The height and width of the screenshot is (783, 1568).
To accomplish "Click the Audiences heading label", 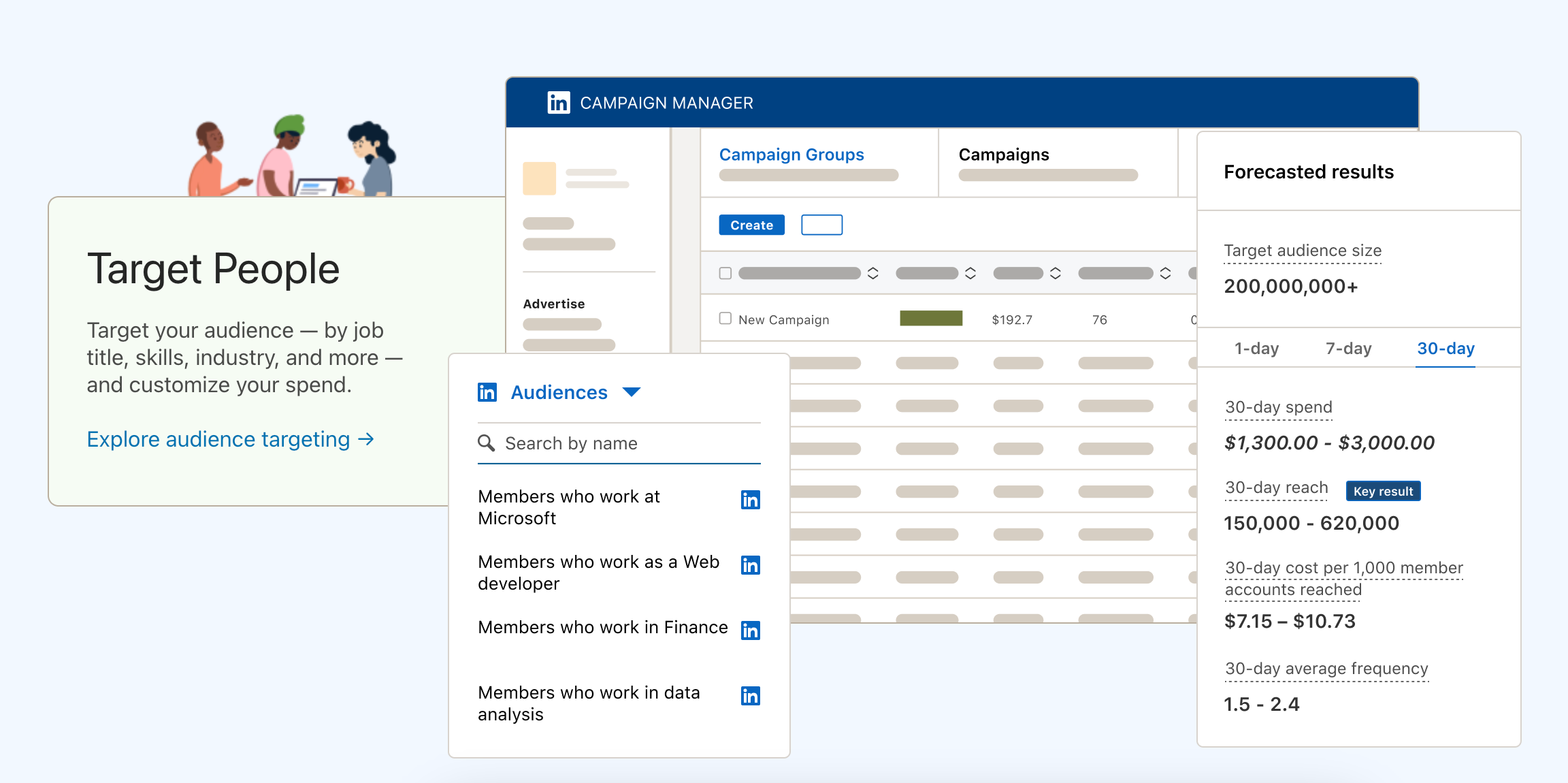I will (559, 392).
